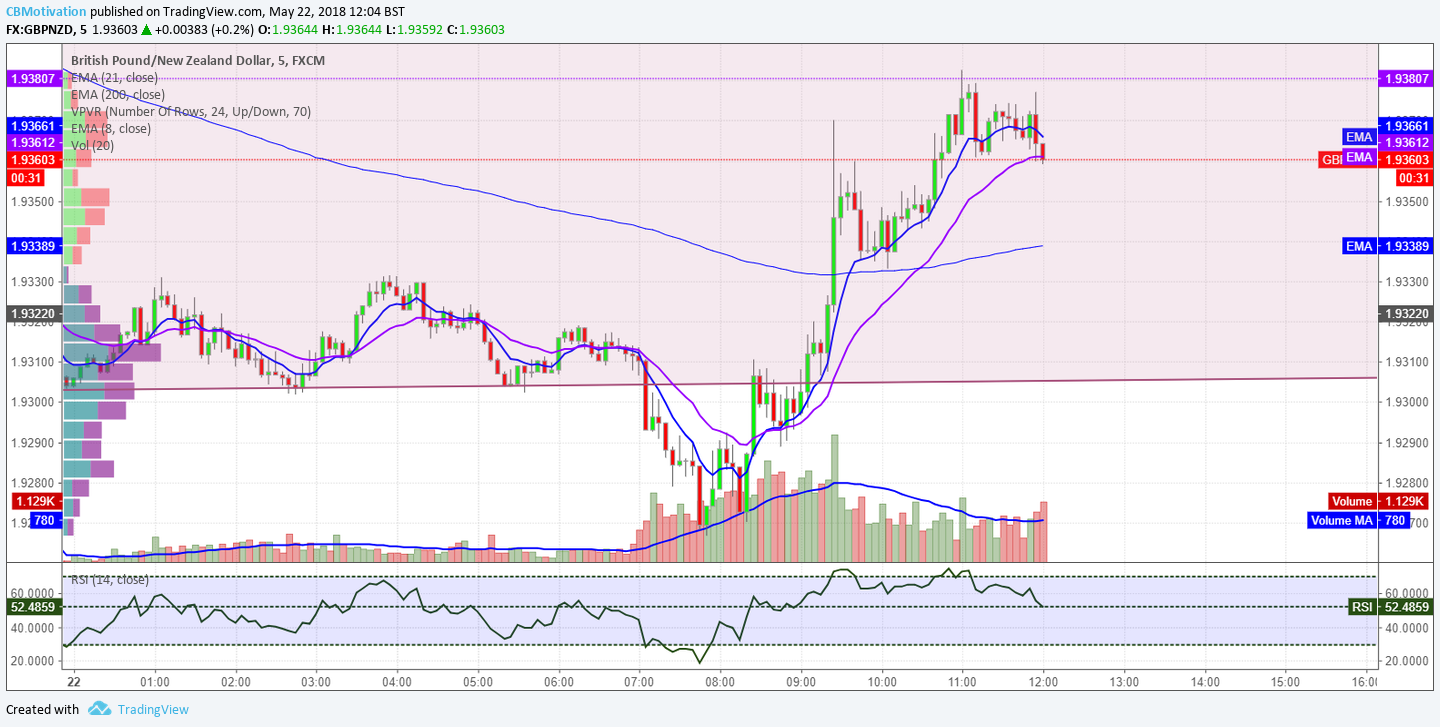
Task: Click 1.92900 on the left price scale
Action: (35, 441)
